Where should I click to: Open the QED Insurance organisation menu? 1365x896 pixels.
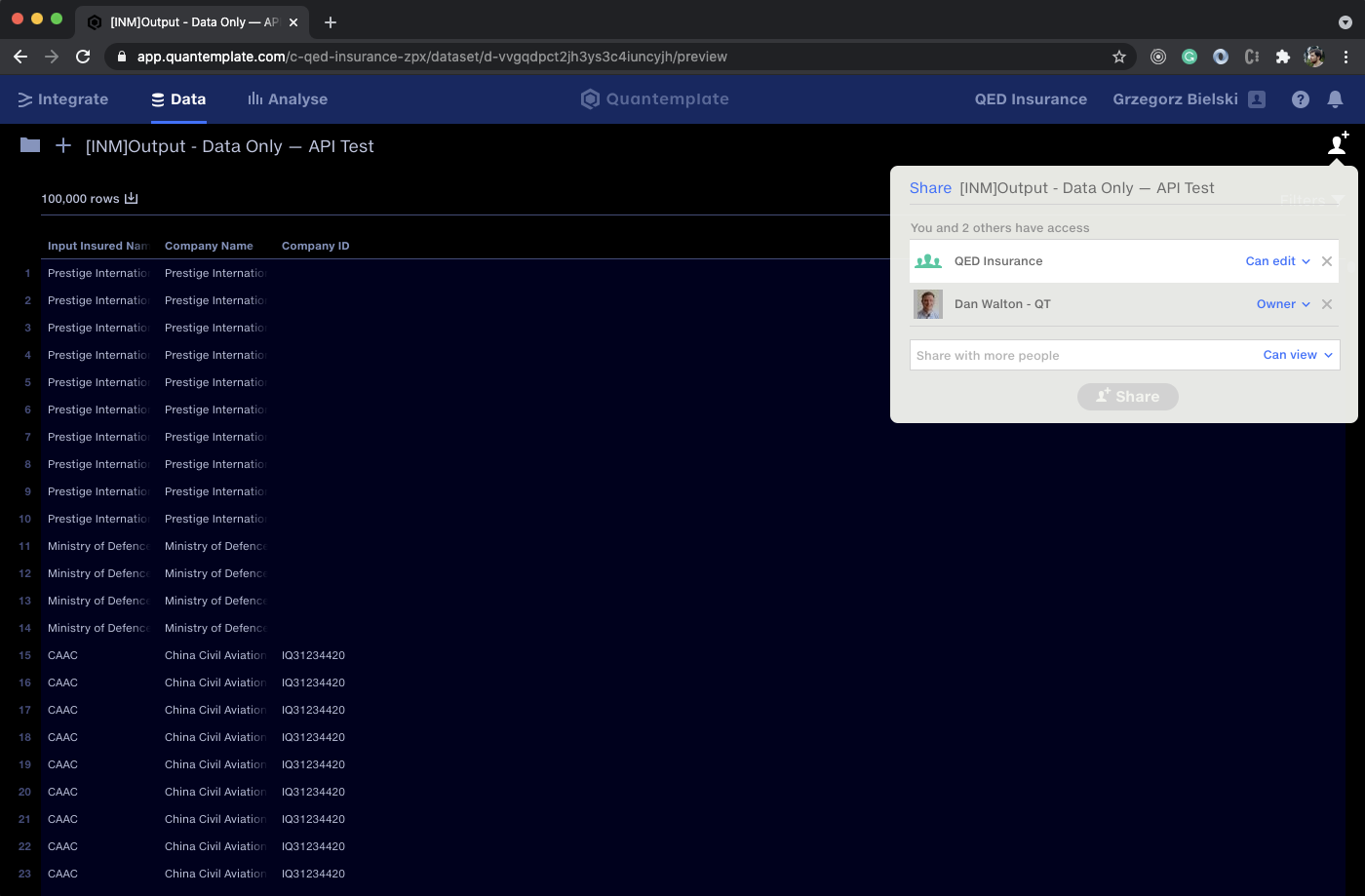pyautogui.click(x=1031, y=99)
